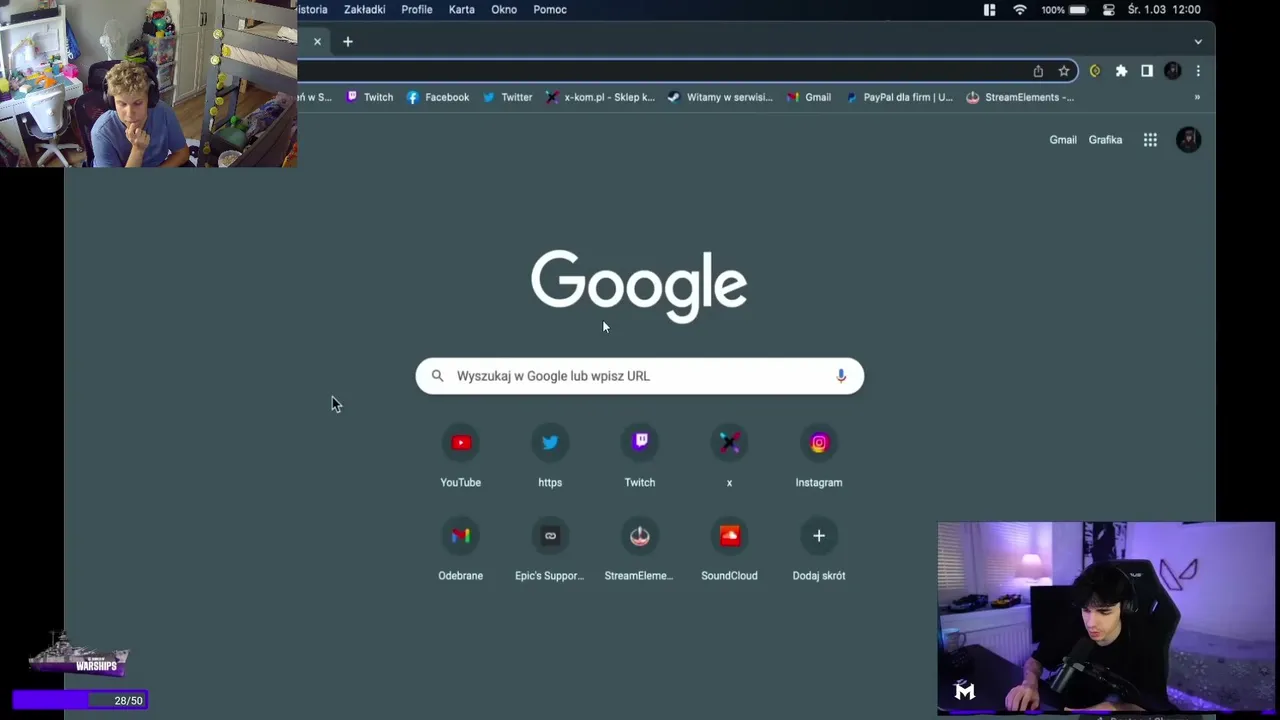Start voice search with microphone icon
This screenshot has height=720, width=1280.
pyautogui.click(x=841, y=376)
